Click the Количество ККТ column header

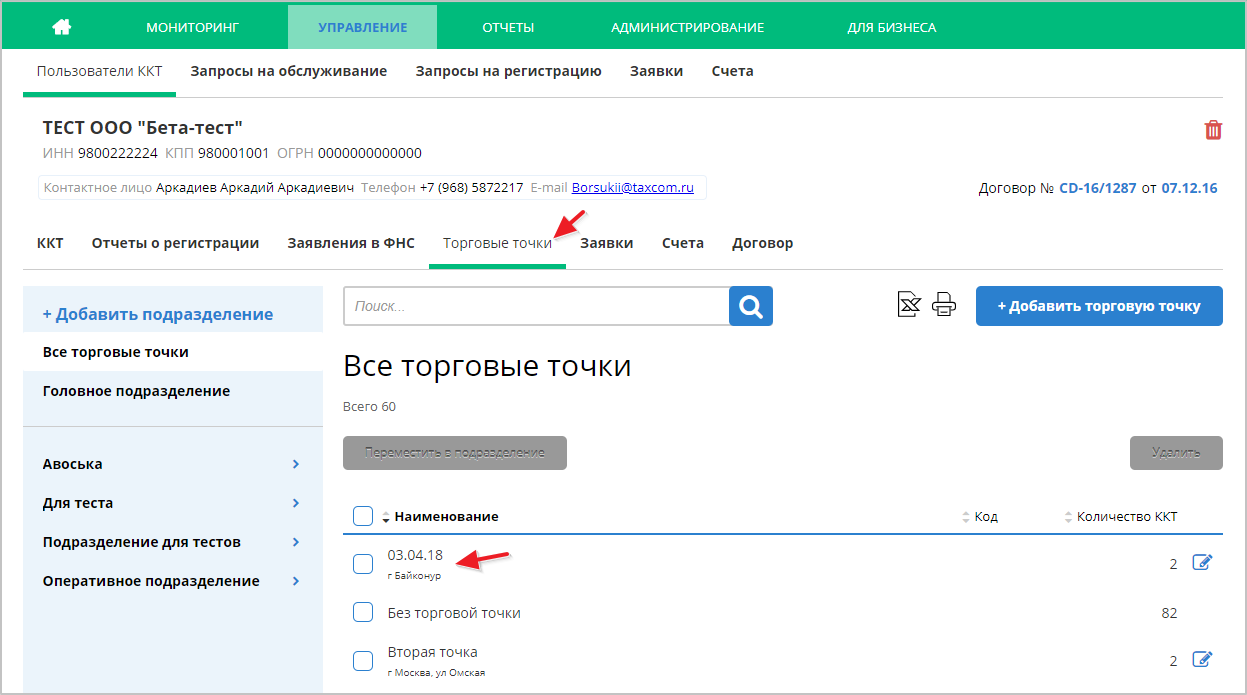[x=1127, y=517]
